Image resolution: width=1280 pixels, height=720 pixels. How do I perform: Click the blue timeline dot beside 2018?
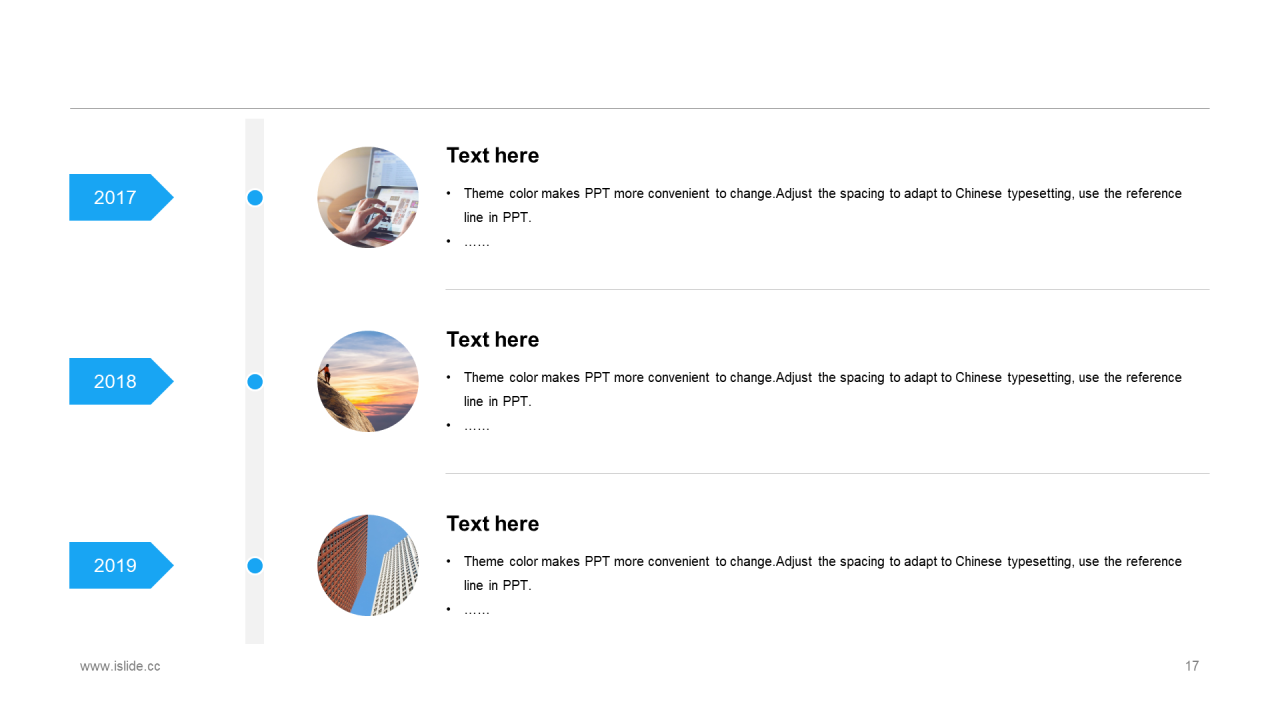coord(255,381)
